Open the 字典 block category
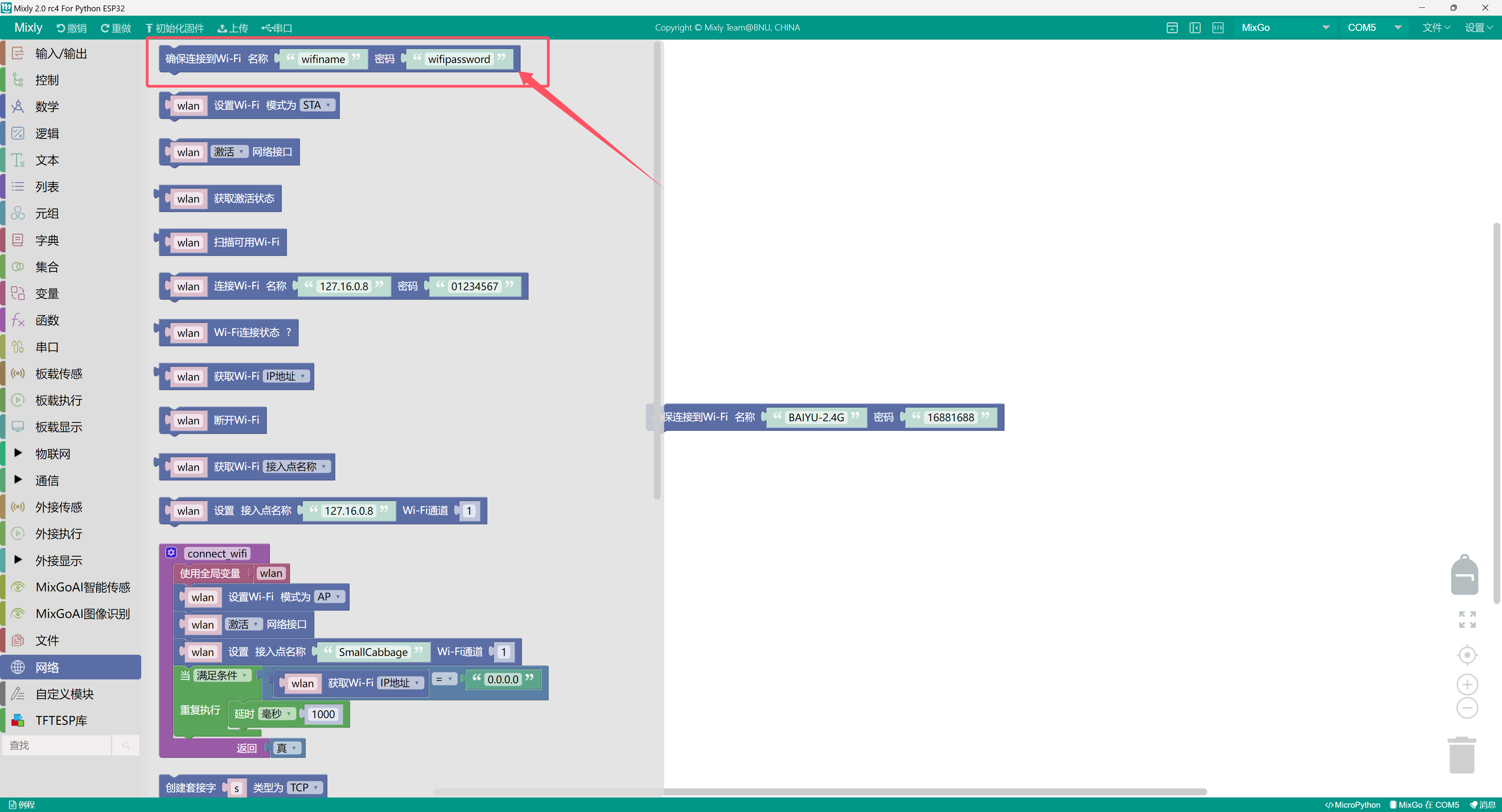 tap(70, 240)
